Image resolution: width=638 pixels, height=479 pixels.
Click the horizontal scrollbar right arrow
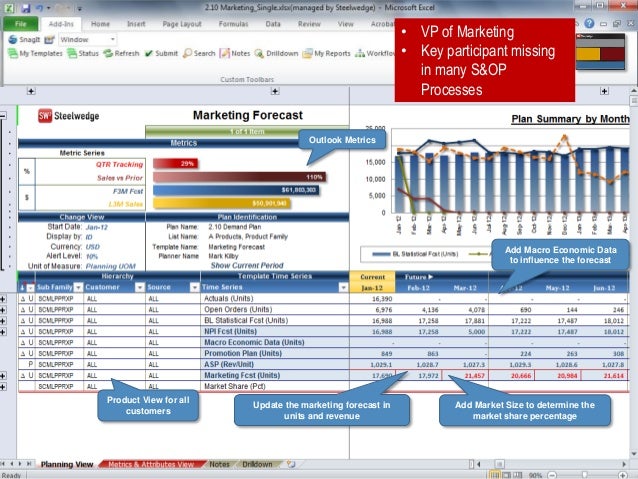624,464
